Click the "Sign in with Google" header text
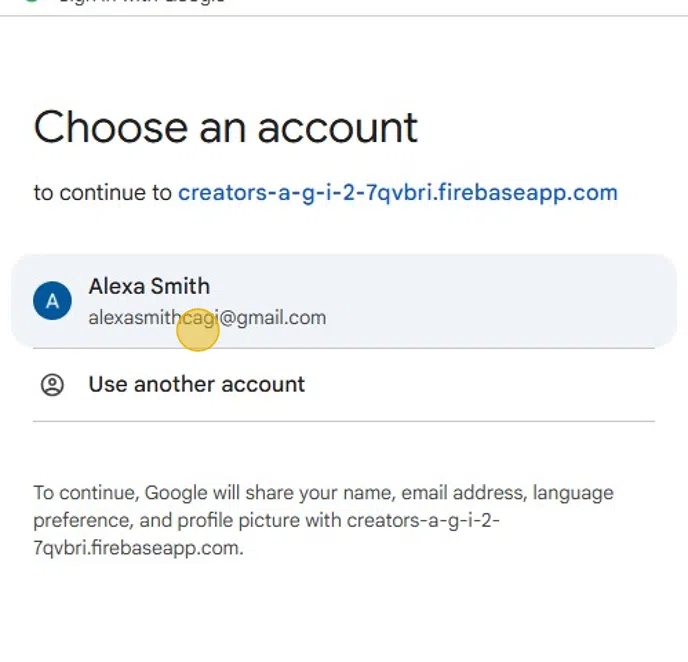This screenshot has height=662, width=688. coord(140,3)
